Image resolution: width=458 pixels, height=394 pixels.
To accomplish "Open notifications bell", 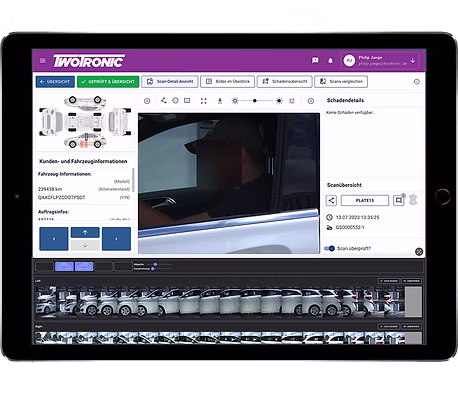I will click(330, 61).
